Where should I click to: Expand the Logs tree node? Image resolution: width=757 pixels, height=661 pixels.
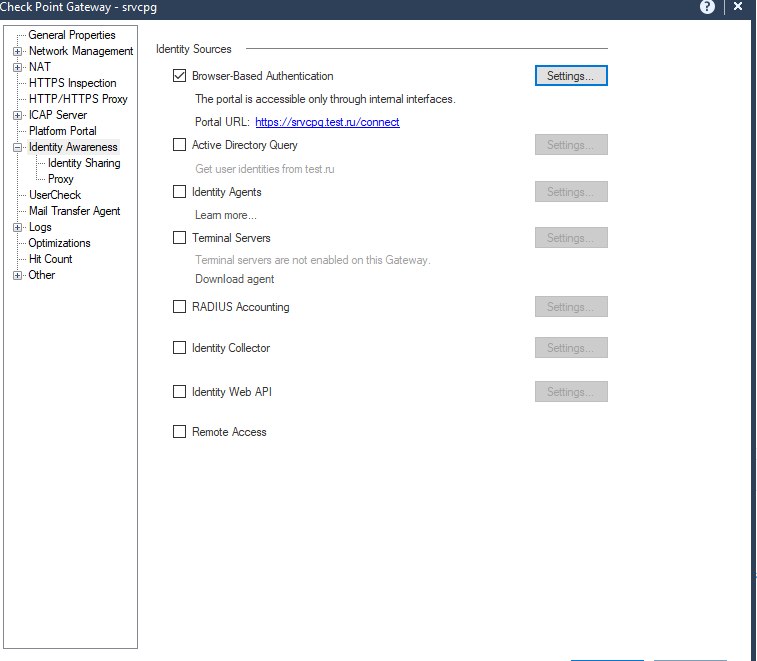(x=17, y=227)
